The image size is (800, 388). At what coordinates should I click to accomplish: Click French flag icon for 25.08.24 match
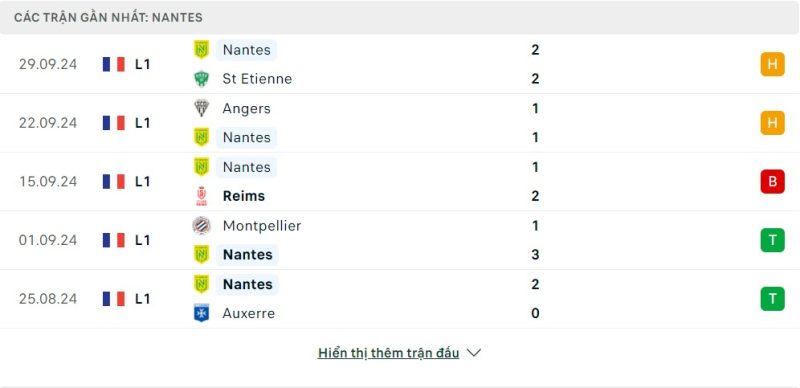click(x=114, y=299)
